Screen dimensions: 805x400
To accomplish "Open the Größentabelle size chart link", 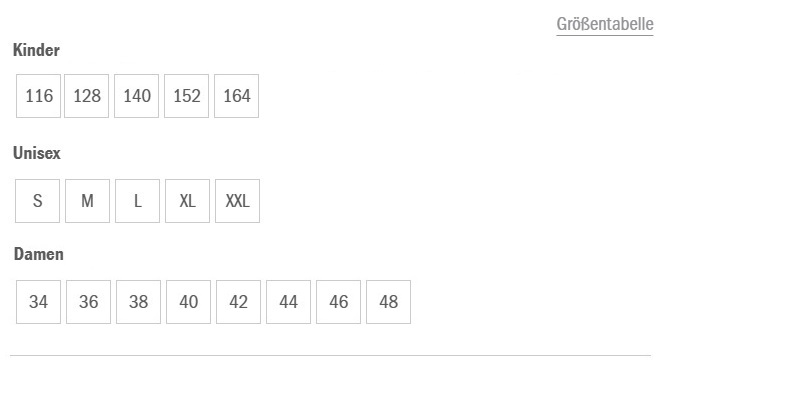I will click(x=604, y=25).
